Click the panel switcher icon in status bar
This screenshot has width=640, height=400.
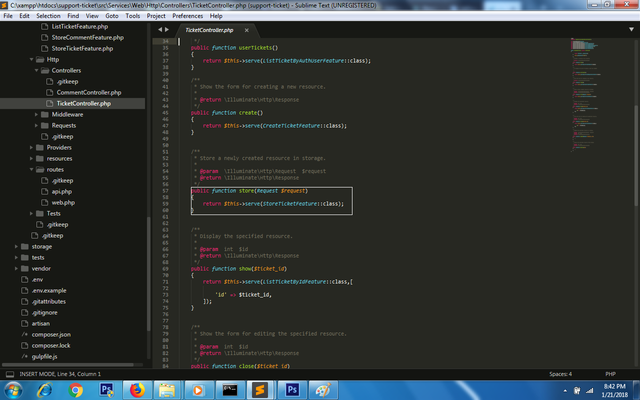tap(10, 374)
